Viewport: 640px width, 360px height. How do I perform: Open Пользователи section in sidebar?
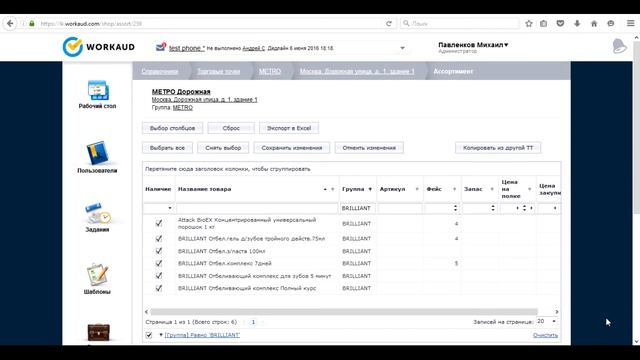click(97, 157)
